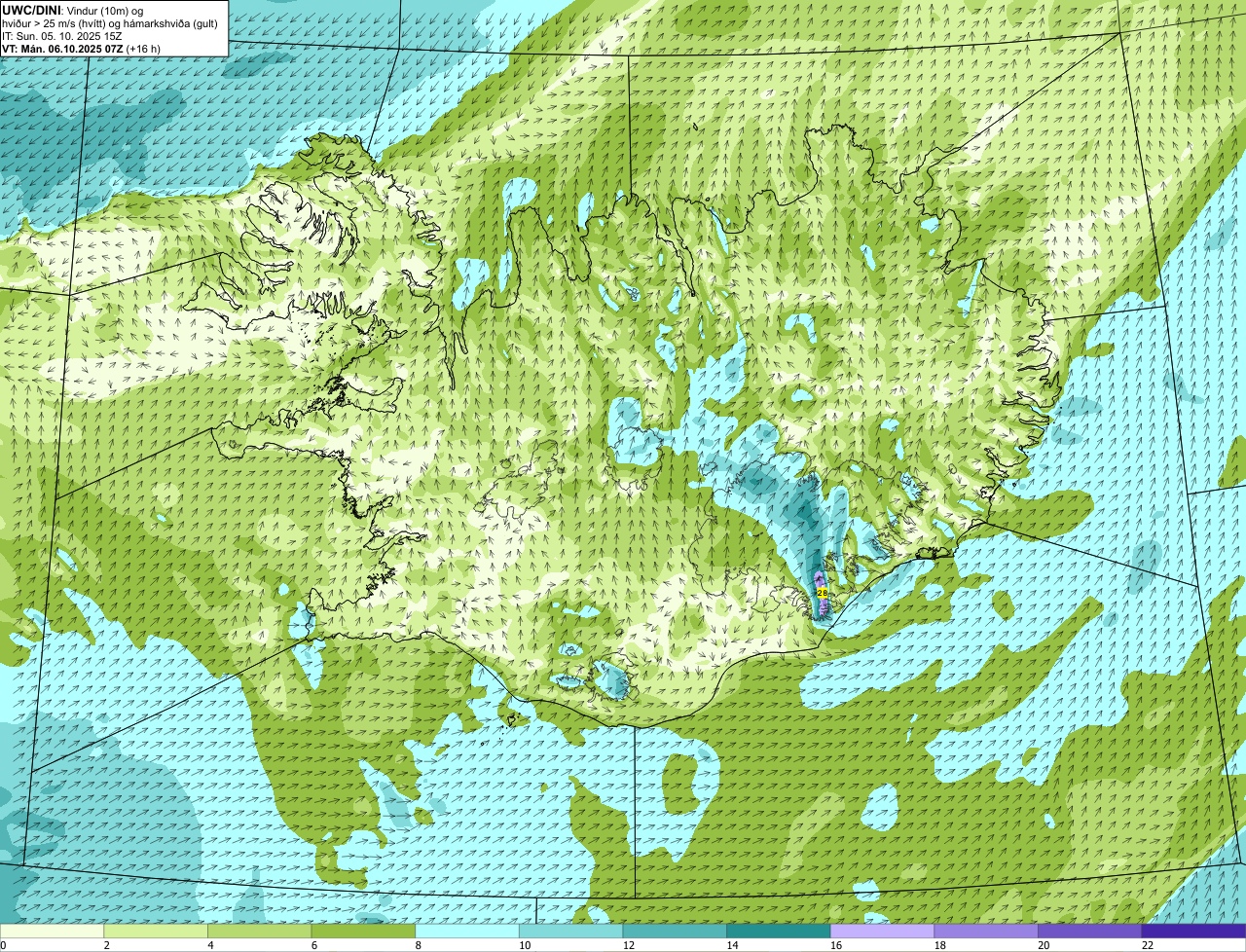1246x952 pixels.
Task: Click the legend scale label '10'
Action: pos(525,945)
